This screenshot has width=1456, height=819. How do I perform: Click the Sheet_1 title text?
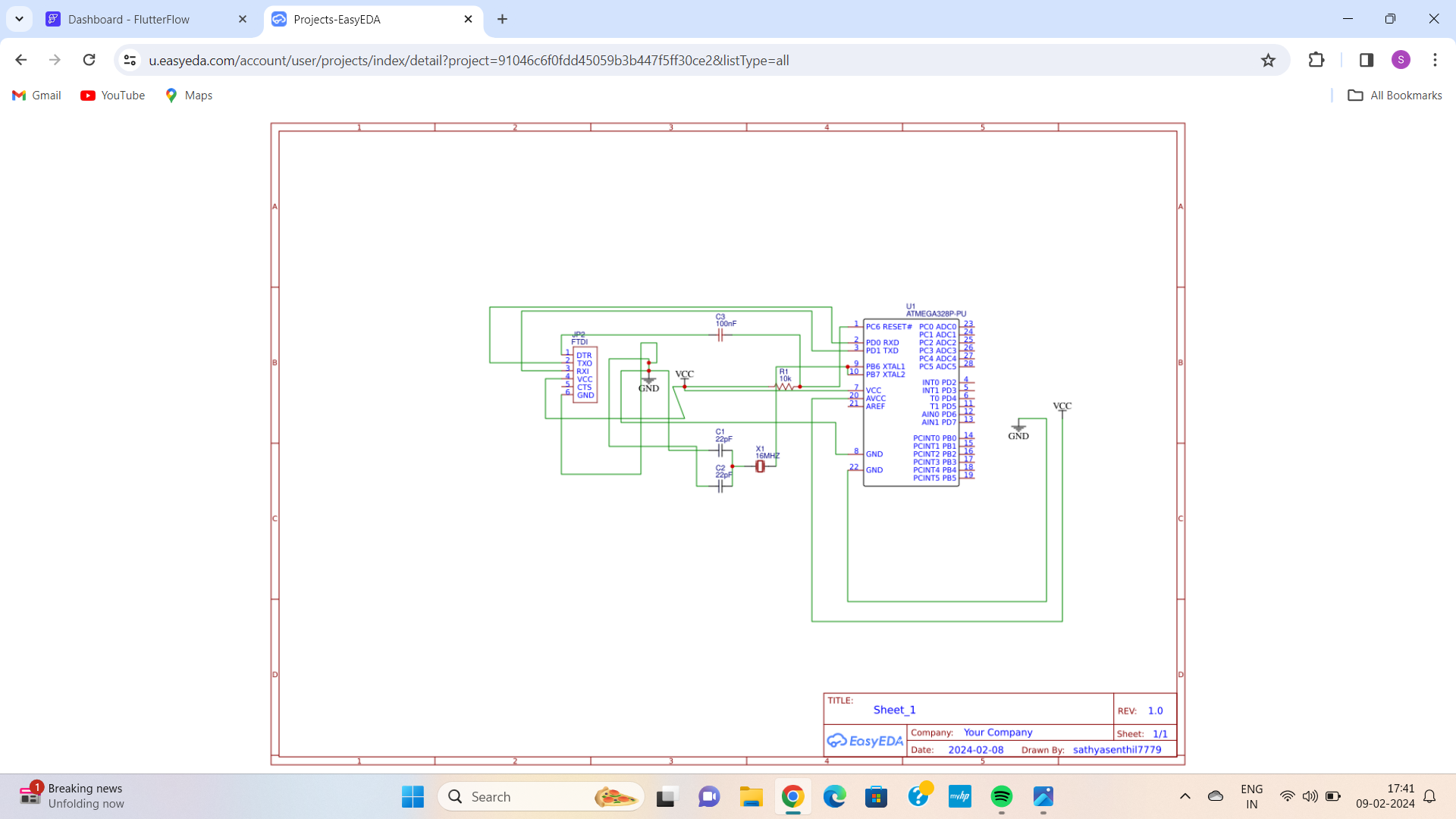point(894,710)
